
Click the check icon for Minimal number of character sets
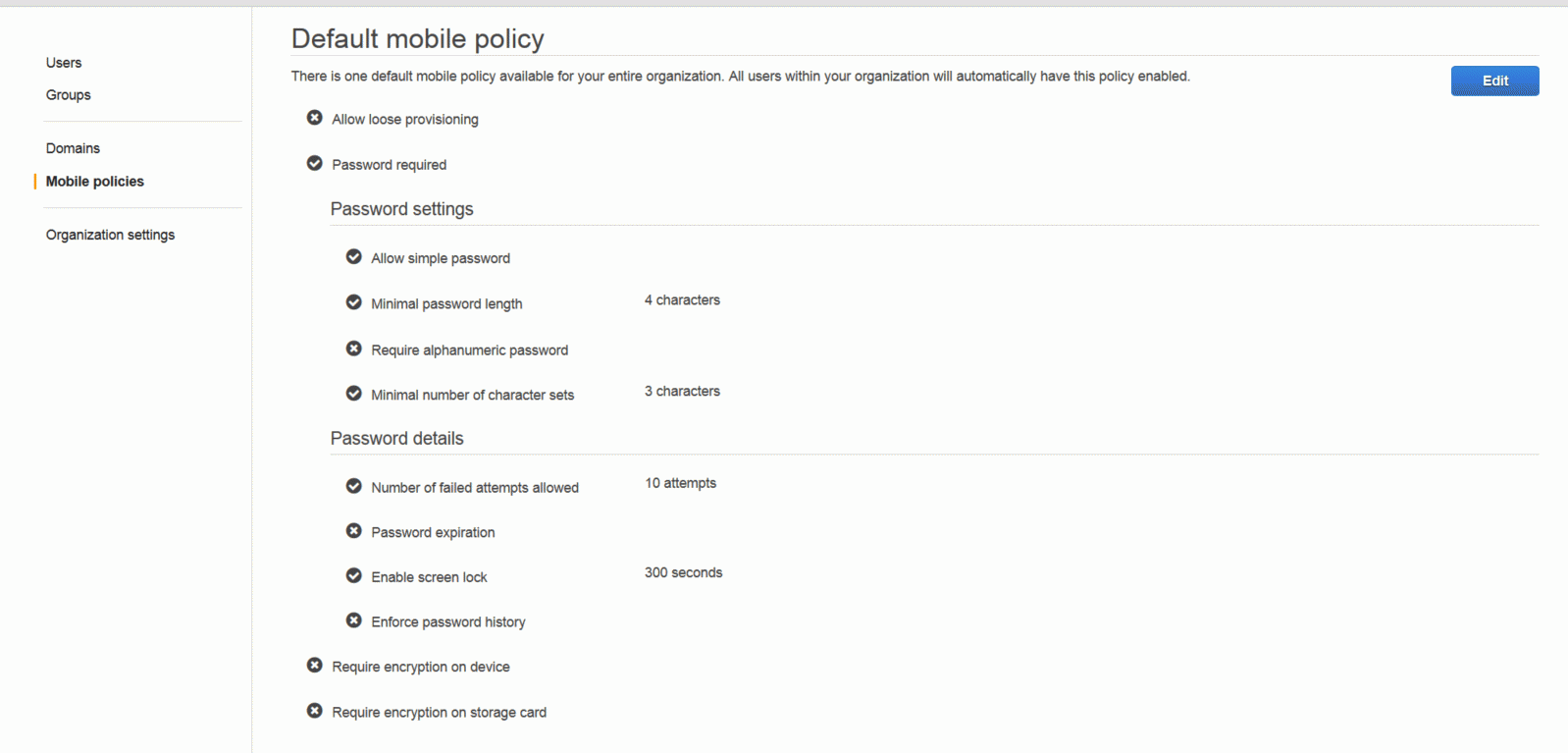(353, 394)
